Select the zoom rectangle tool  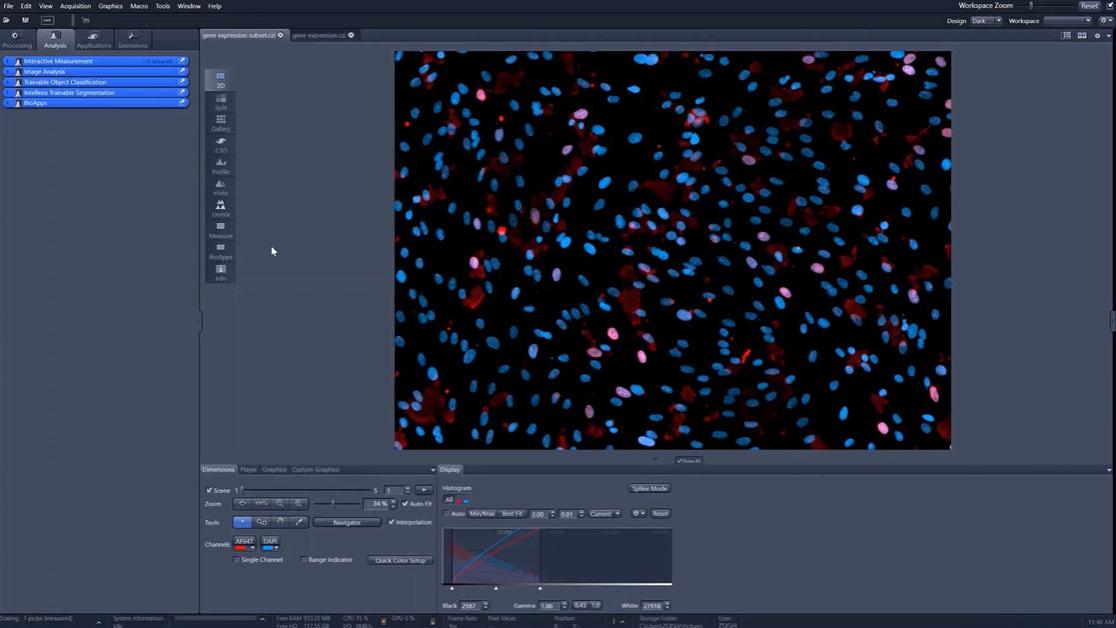pyautogui.click(x=261, y=522)
